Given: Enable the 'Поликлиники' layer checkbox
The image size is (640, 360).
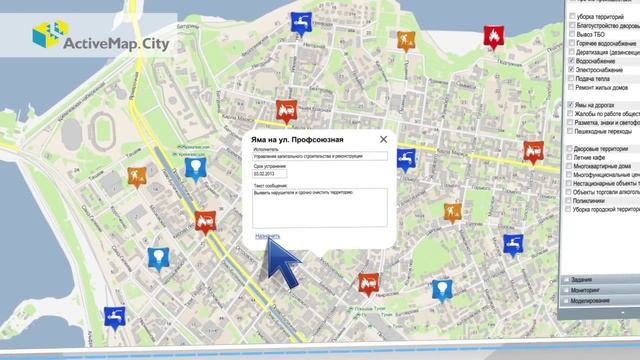Looking at the screenshot, I should pyautogui.click(x=568, y=200).
